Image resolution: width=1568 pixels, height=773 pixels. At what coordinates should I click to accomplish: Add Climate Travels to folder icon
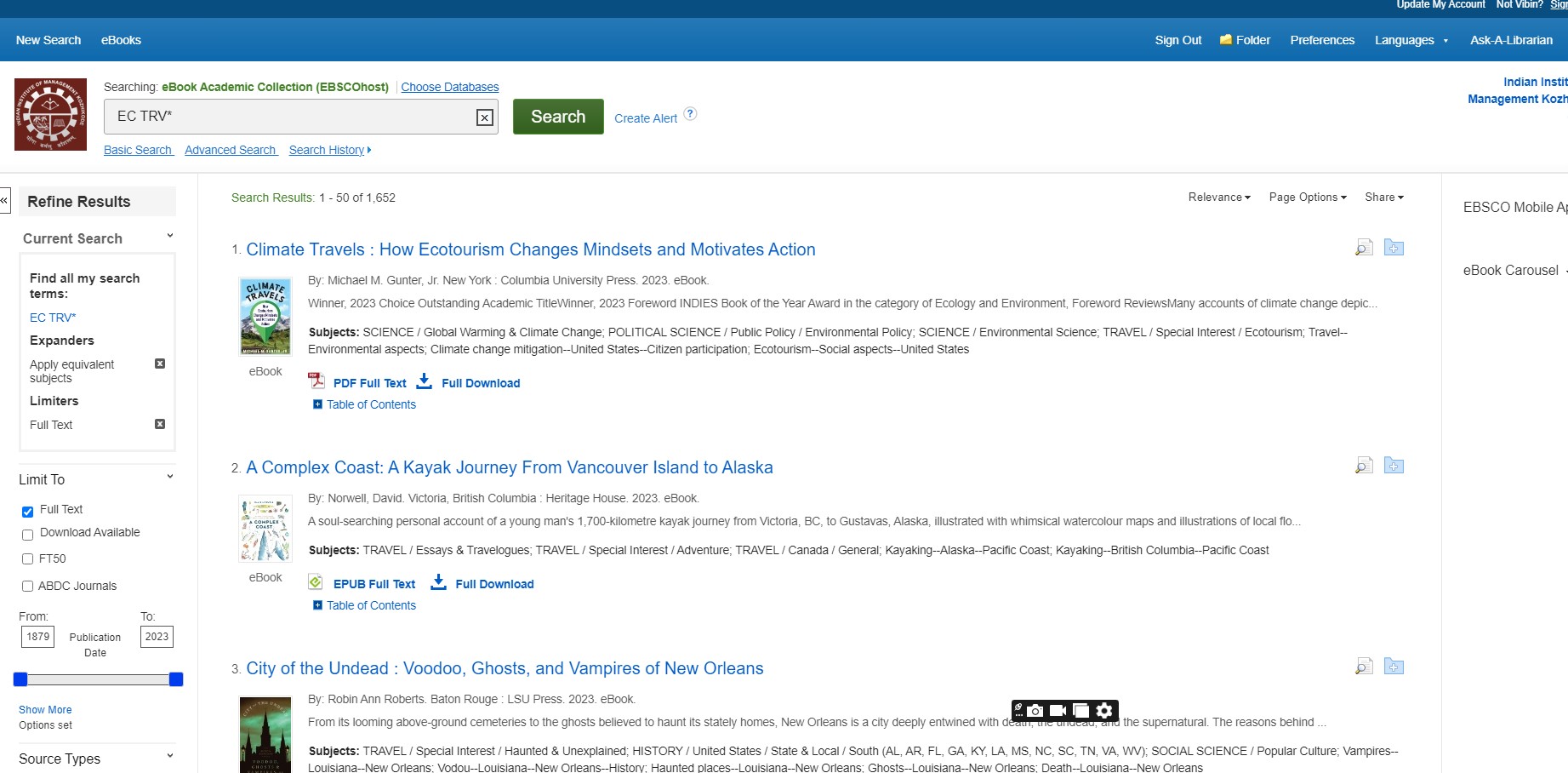[1394, 248]
